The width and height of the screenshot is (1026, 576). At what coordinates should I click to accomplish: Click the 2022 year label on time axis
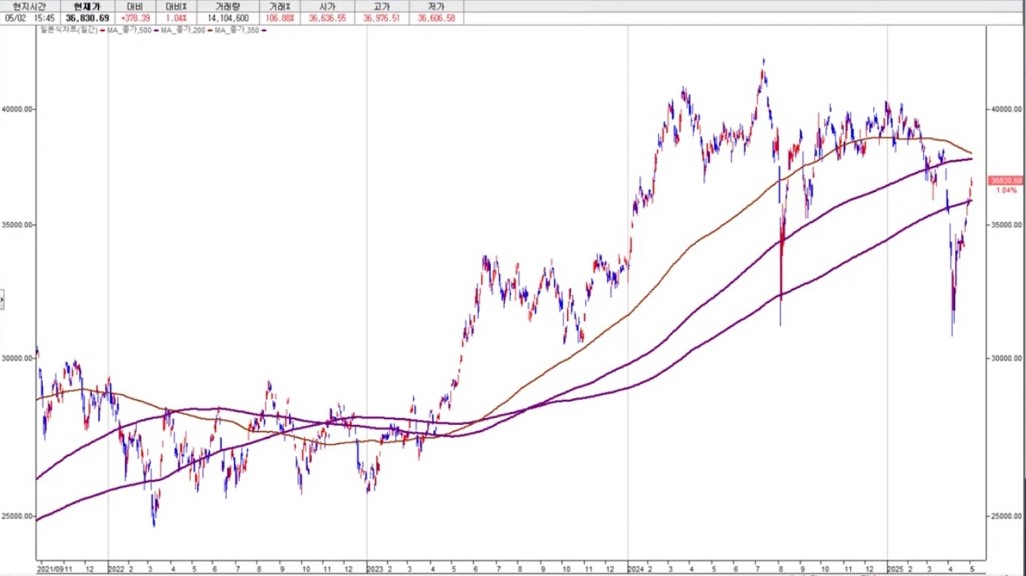[x=116, y=569]
